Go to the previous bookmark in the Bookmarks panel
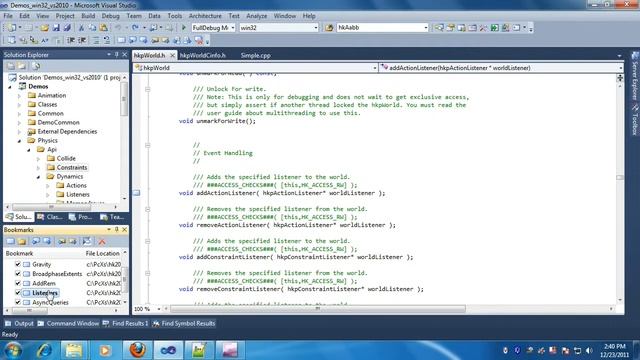Screen dimensions: 640x360 36,241
